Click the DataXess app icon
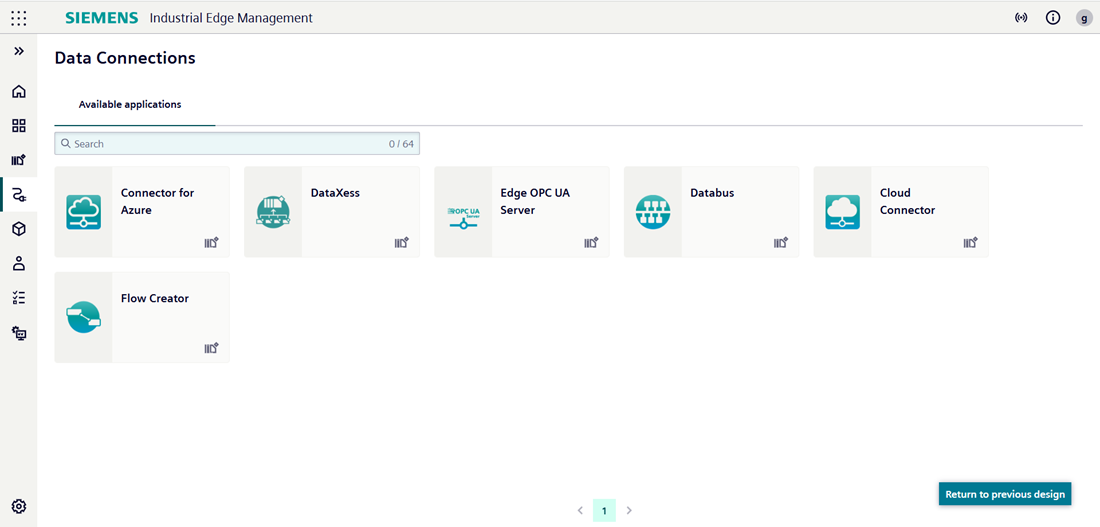The height and width of the screenshot is (527, 1100). (x=273, y=212)
